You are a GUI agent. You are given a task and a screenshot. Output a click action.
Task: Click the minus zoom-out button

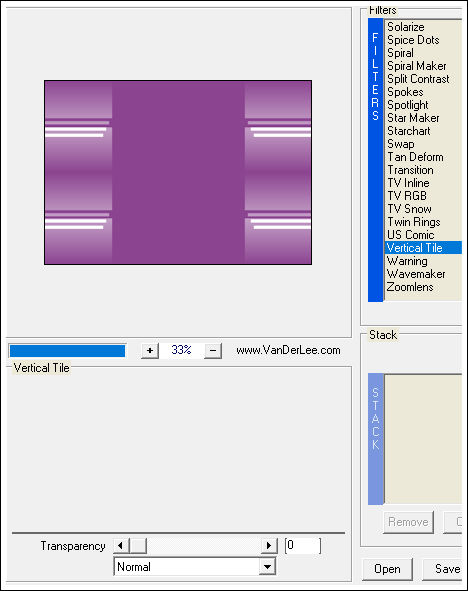coord(213,351)
